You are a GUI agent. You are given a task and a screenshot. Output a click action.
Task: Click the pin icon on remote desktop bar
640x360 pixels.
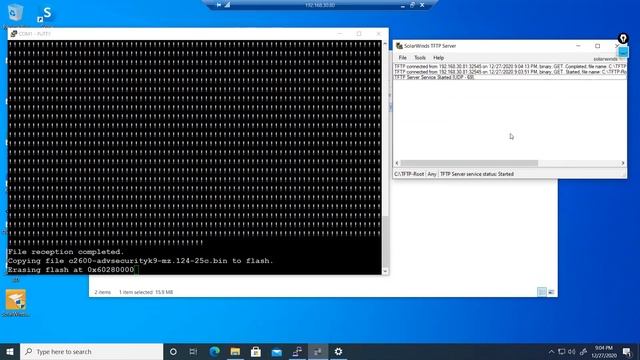219,5
